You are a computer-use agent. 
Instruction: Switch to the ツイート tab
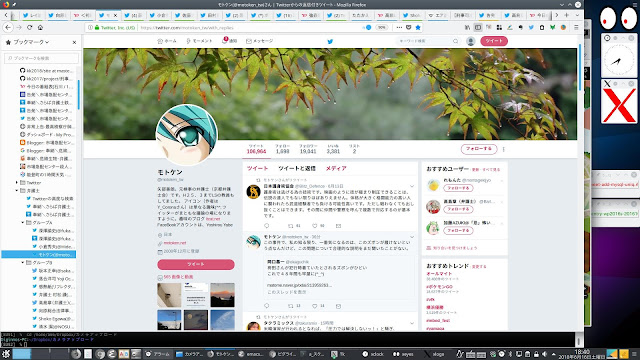point(258,168)
